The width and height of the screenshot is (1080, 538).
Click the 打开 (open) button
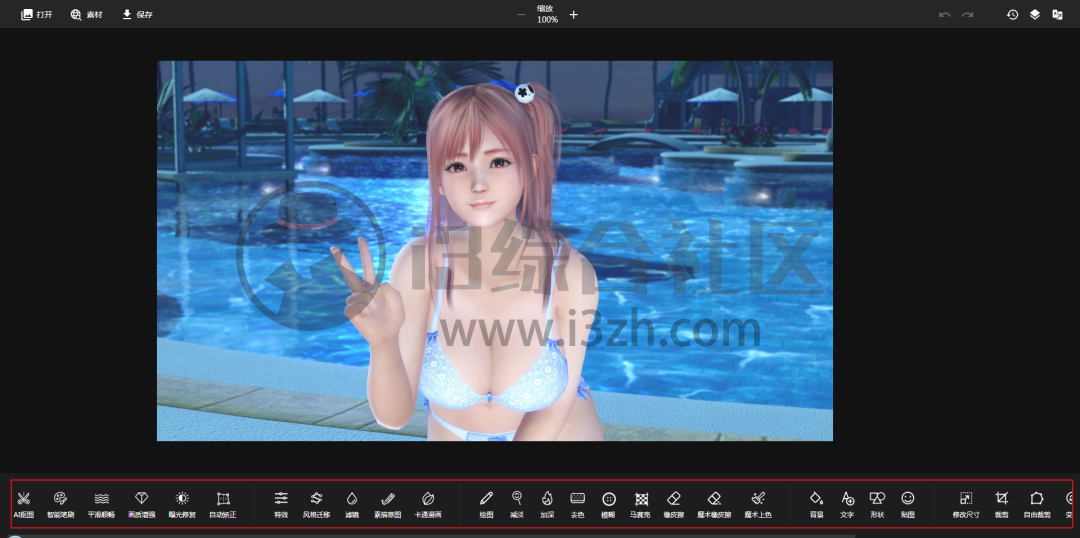[x=37, y=14]
